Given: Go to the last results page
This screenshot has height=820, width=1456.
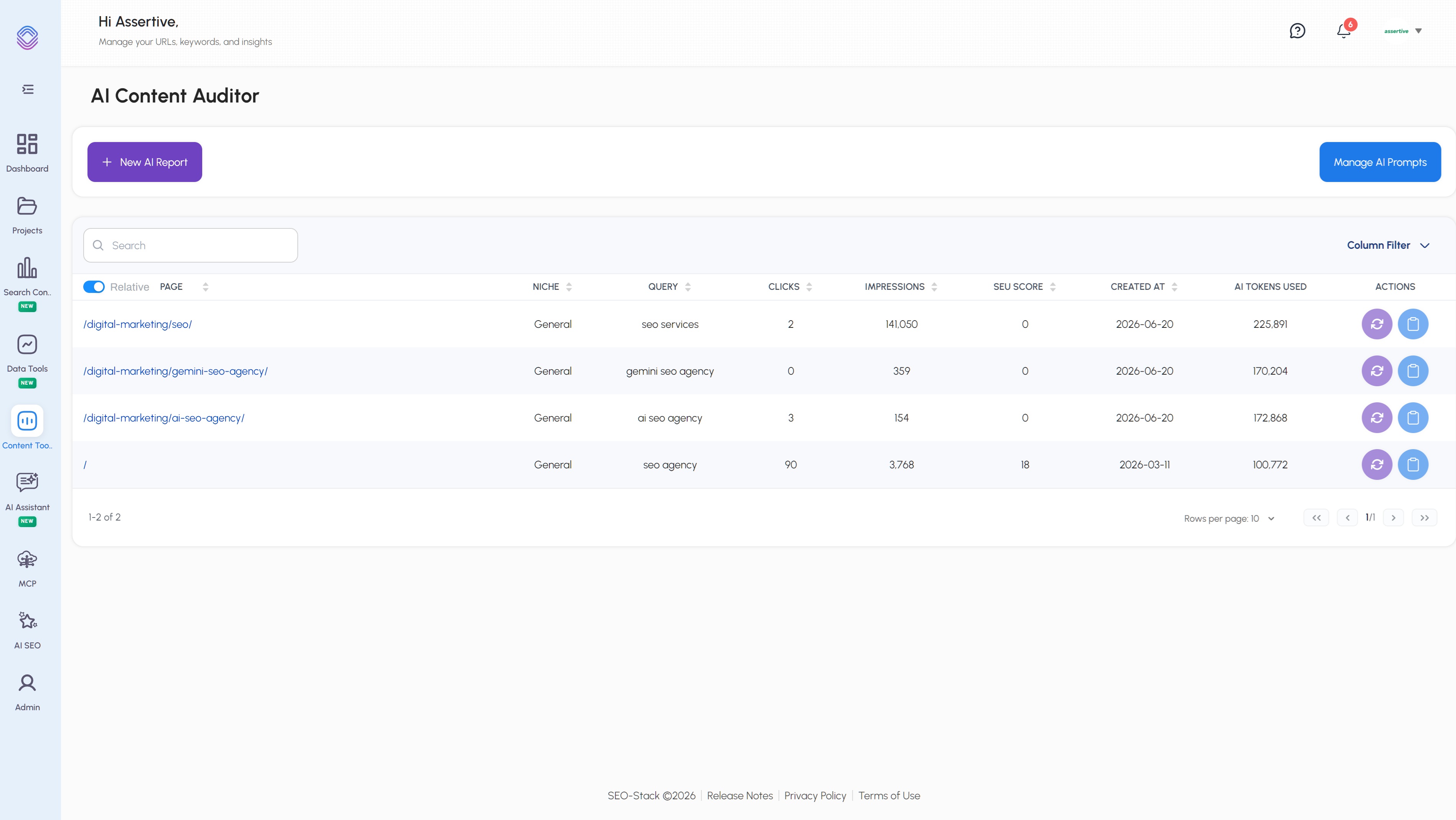Looking at the screenshot, I should [x=1424, y=517].
